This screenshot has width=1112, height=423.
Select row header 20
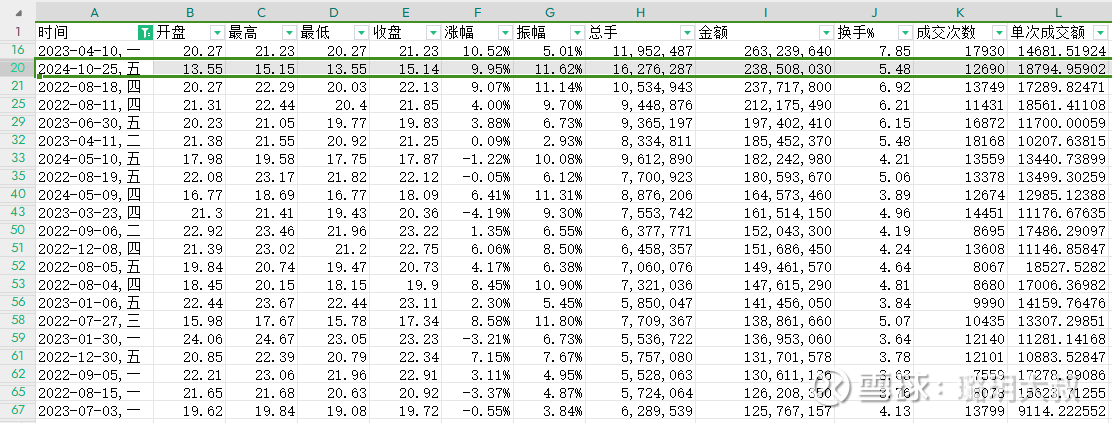coord(18,68)
